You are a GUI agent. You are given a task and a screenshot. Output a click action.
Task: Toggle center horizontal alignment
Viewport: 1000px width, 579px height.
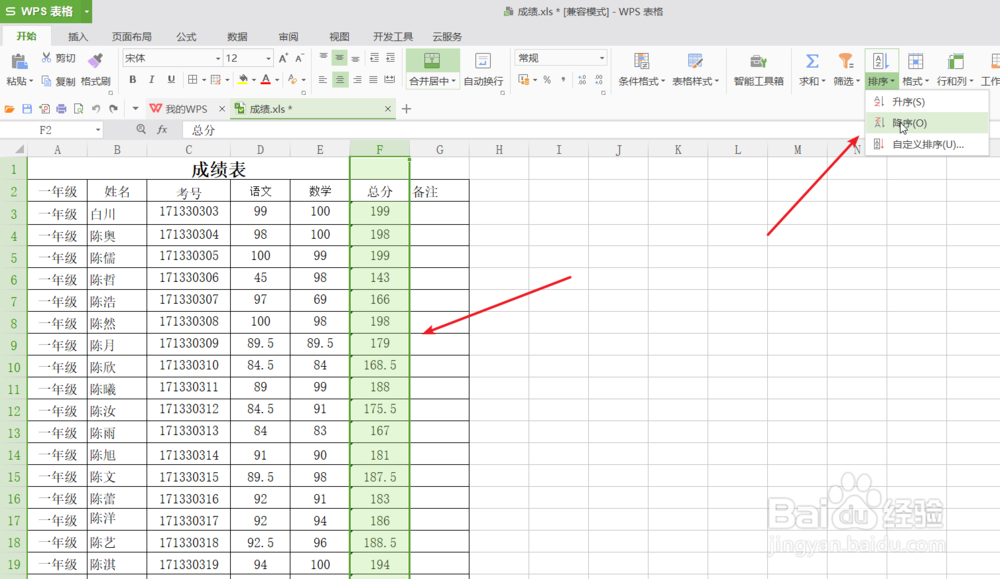(340, 80)
